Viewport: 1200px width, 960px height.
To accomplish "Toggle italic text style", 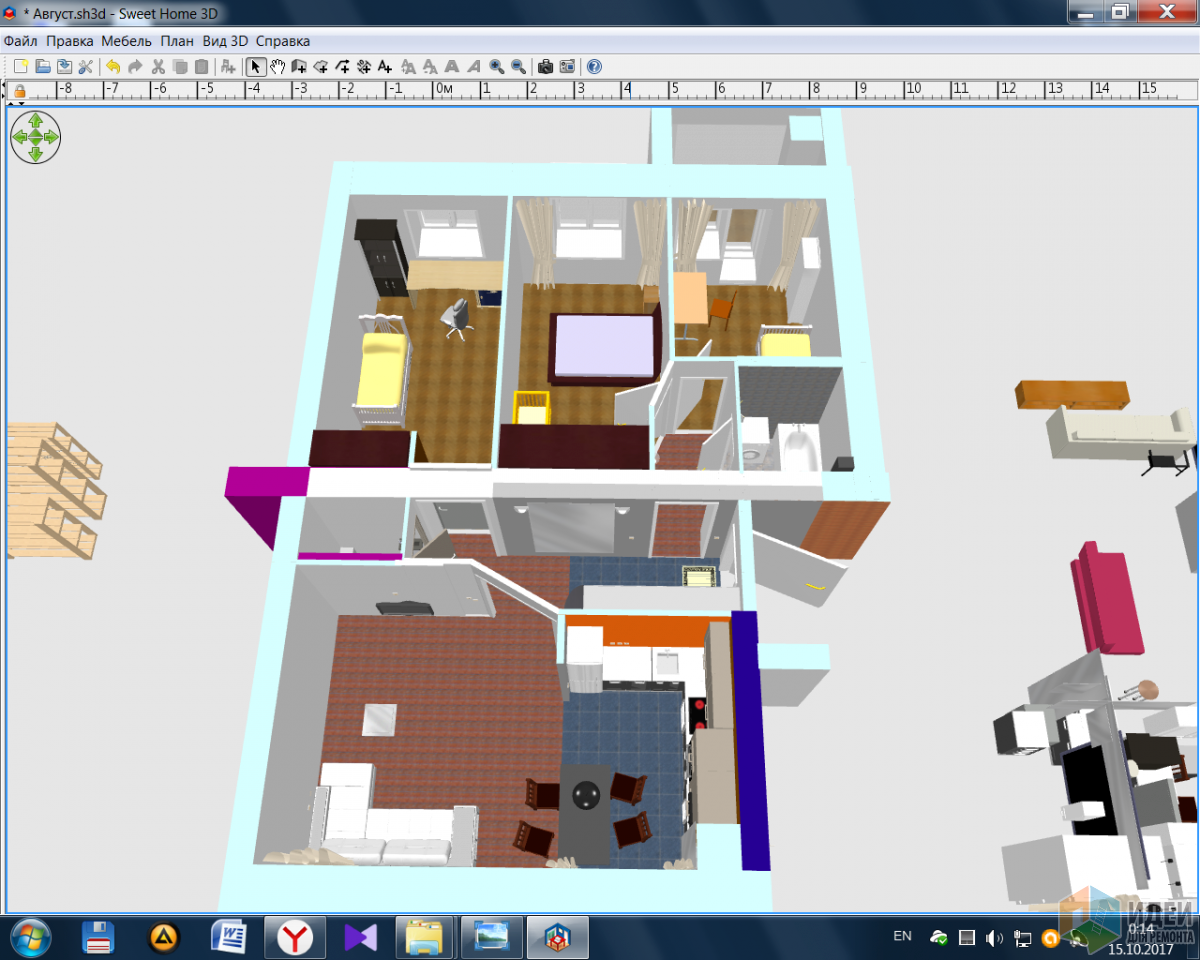I will (473, 67).
